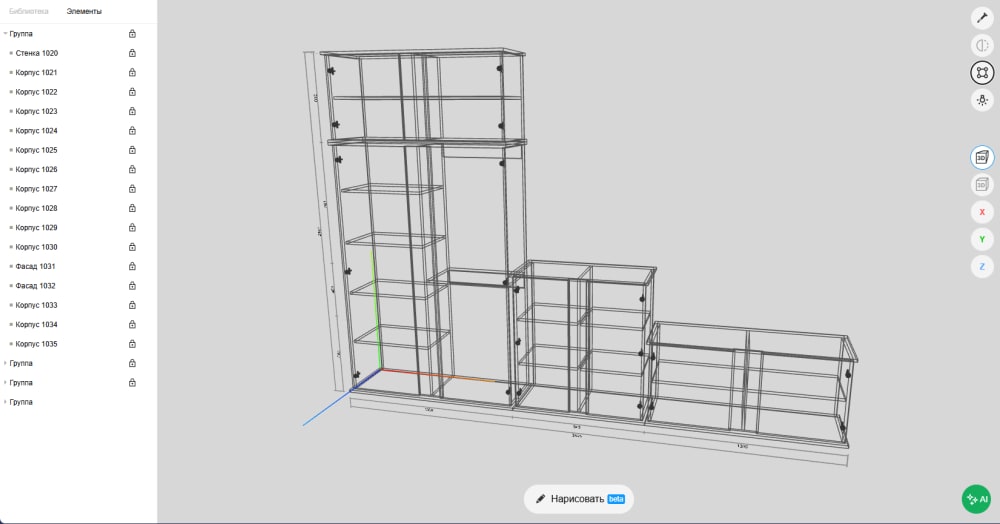Switch to the Элементы tab
The width and height of the screenshot is (1000, 524).
[x=84, y=11]
